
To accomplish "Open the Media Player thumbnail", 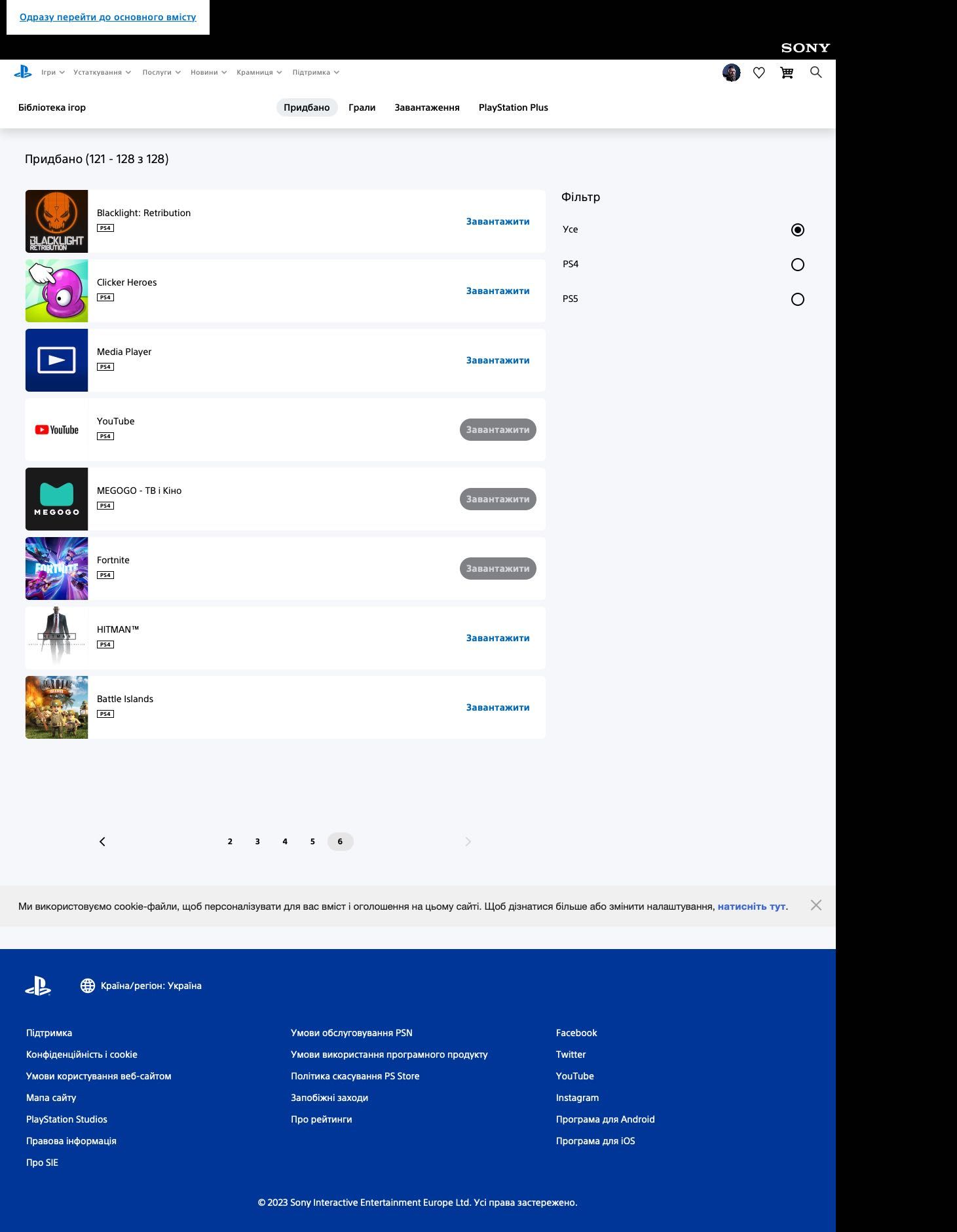I will (56, 360).
